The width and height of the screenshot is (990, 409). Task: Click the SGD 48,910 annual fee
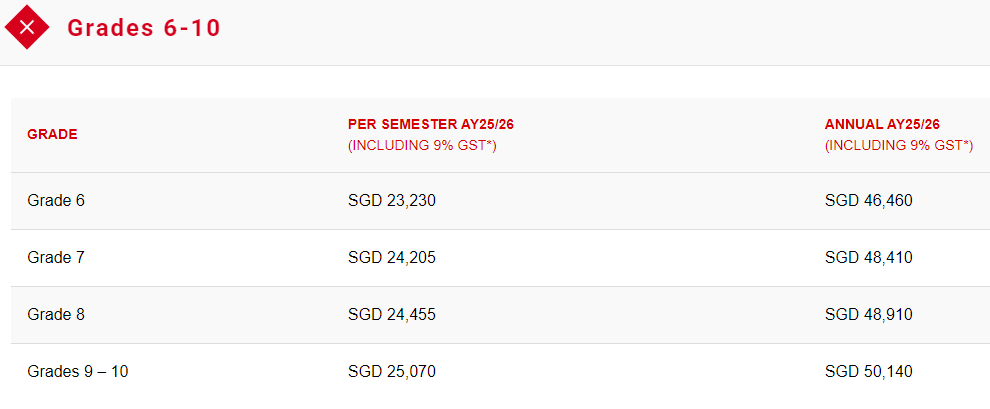[x=869, y=315]
